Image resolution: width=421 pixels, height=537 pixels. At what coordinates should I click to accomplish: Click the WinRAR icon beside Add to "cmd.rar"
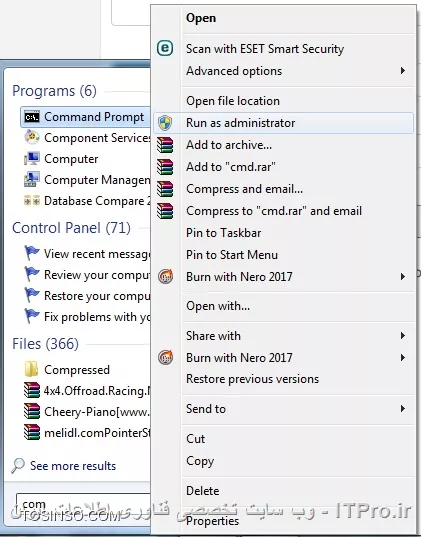click(165, 167)
